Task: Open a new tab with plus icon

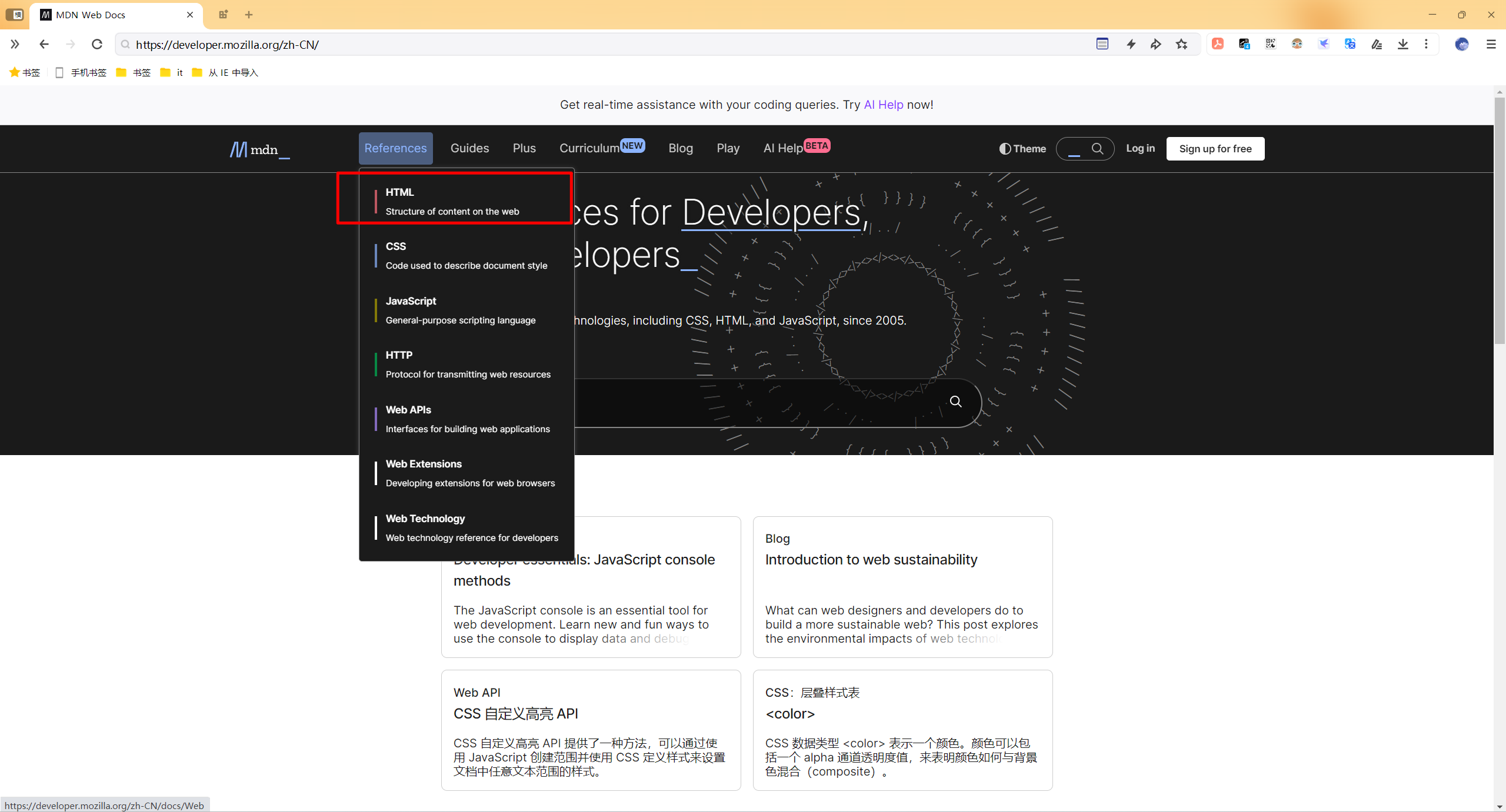Action: coord(249,15)
